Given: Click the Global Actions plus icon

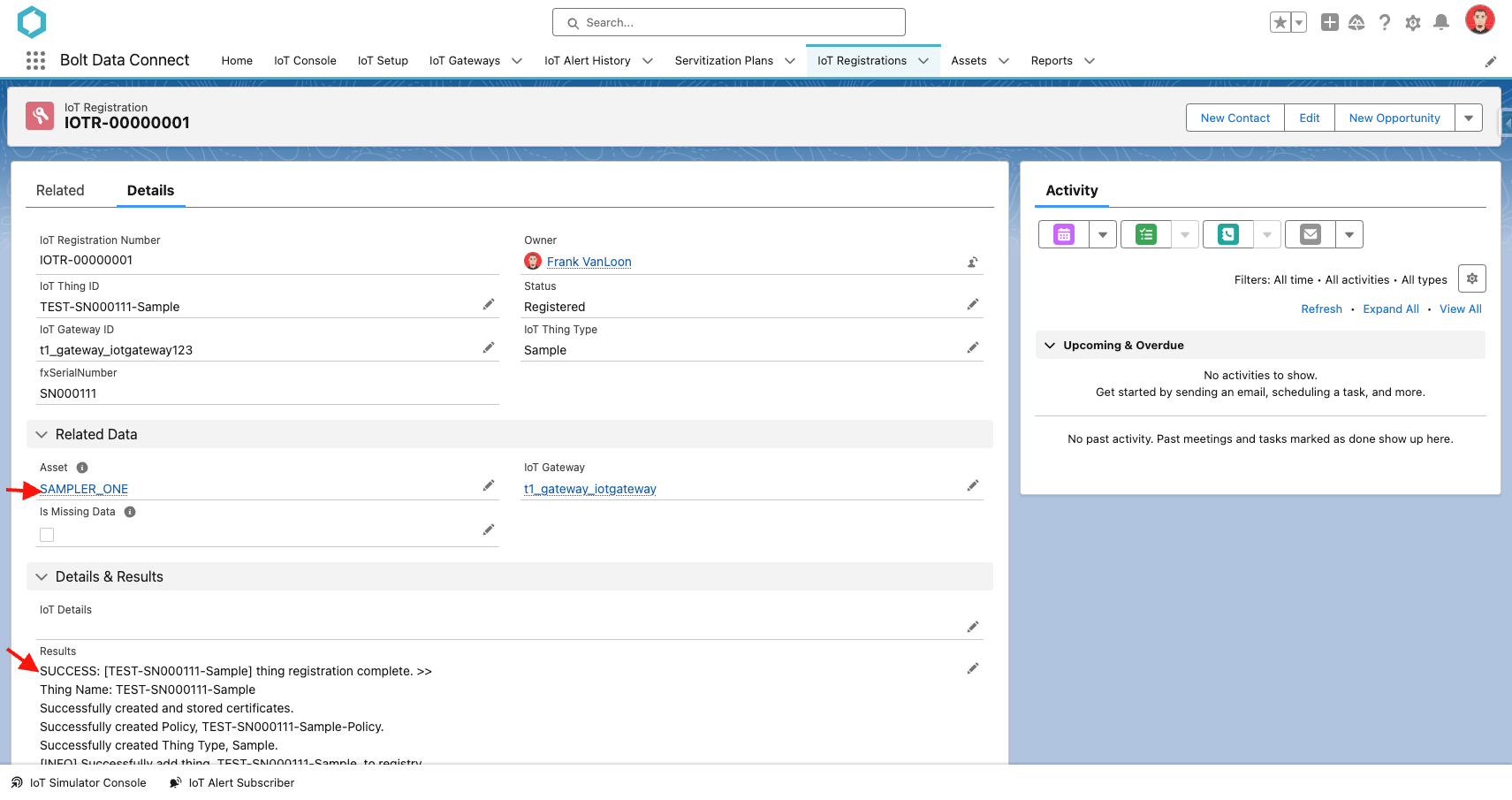Looking at the screenshot, I should coord(1329,22).
